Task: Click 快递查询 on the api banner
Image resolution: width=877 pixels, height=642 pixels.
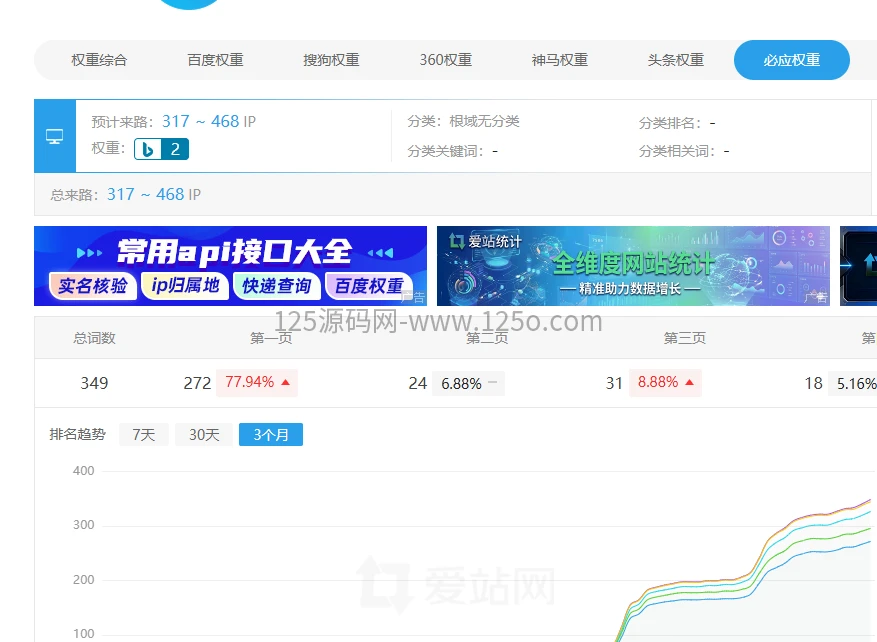Action: (x=277, y=286)
